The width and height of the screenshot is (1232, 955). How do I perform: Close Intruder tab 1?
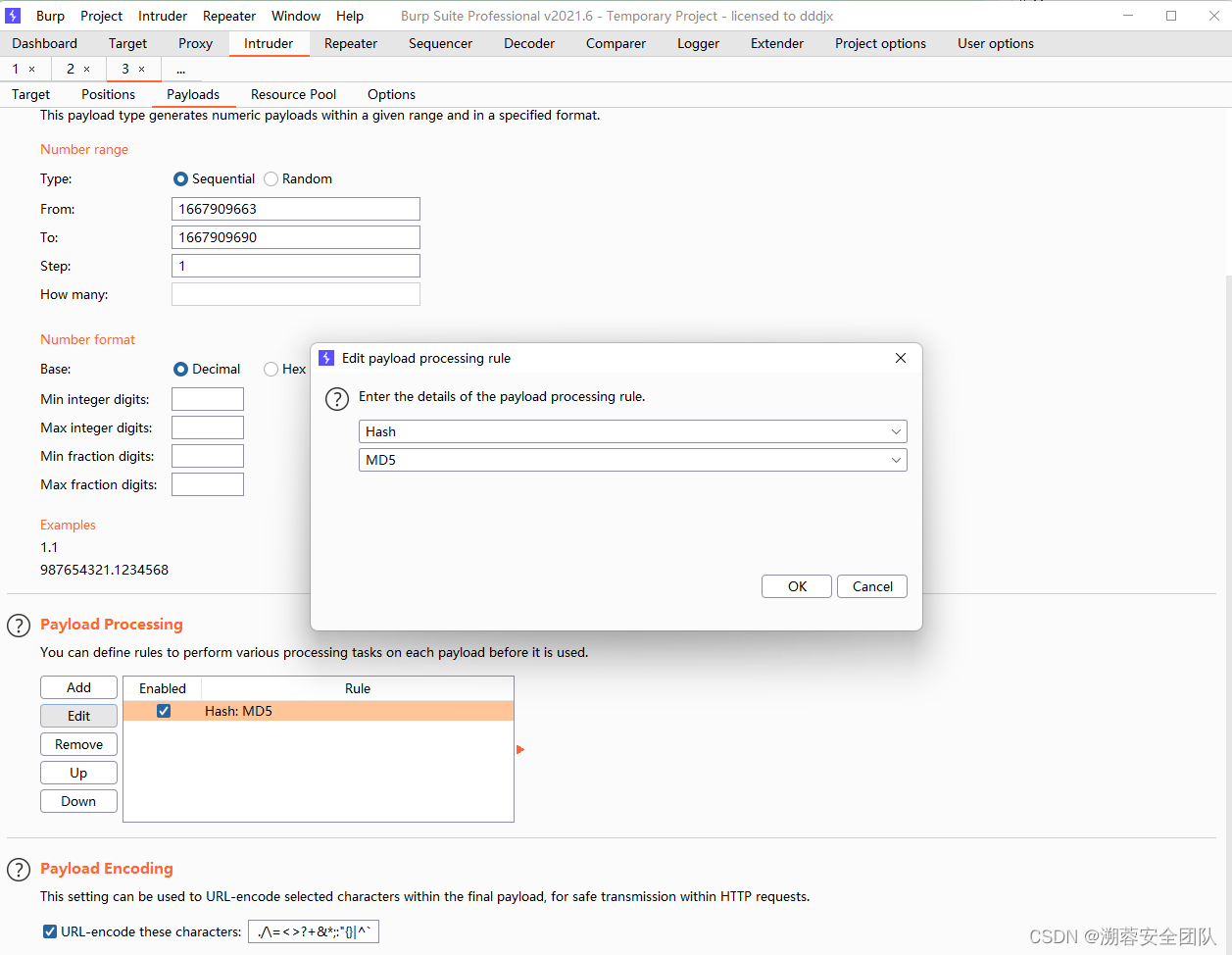coord(31,69)
